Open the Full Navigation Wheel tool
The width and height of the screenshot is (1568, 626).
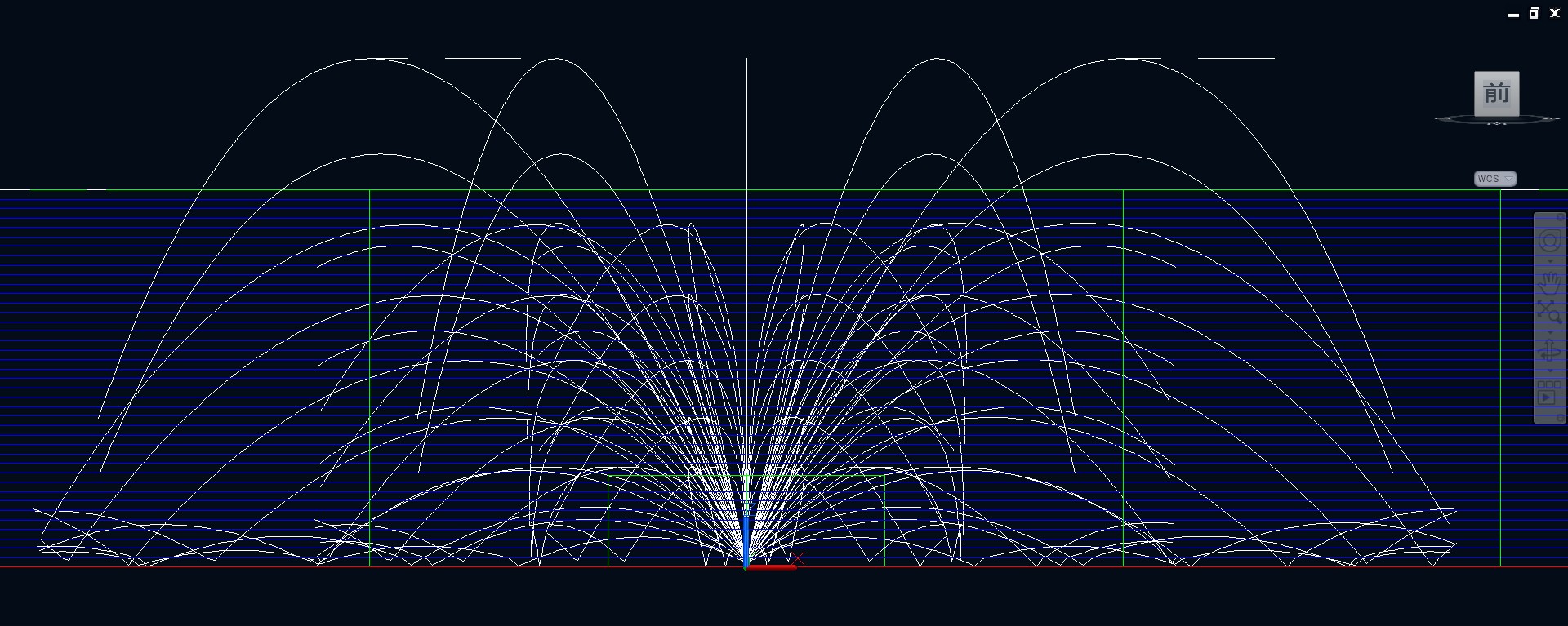tap(1549, 241)
